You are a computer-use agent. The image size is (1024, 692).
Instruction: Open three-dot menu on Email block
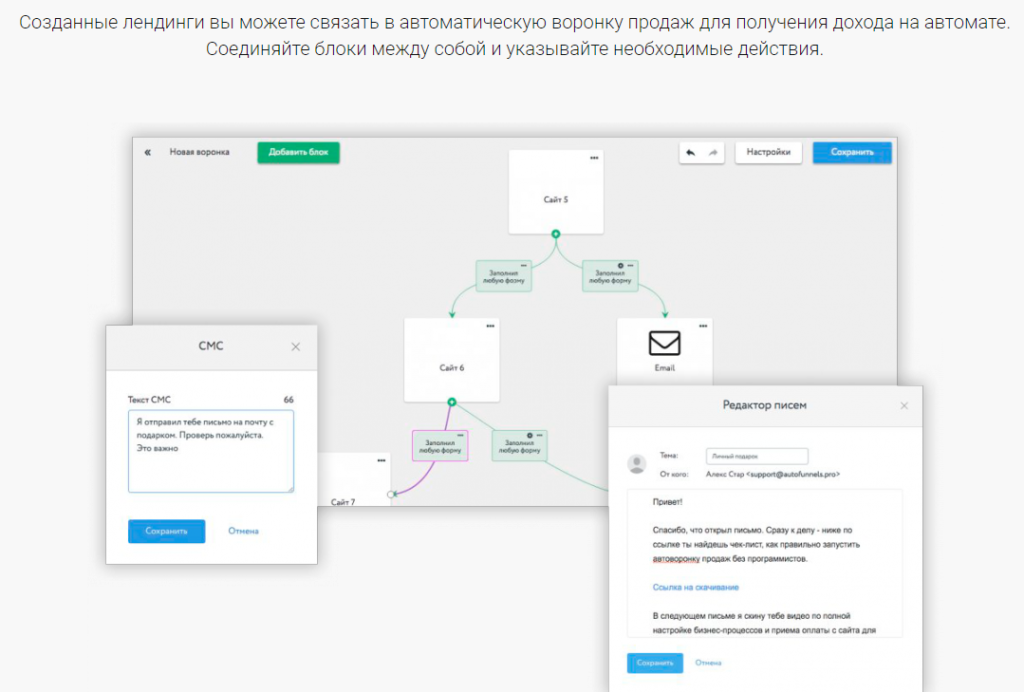(702, 326)
